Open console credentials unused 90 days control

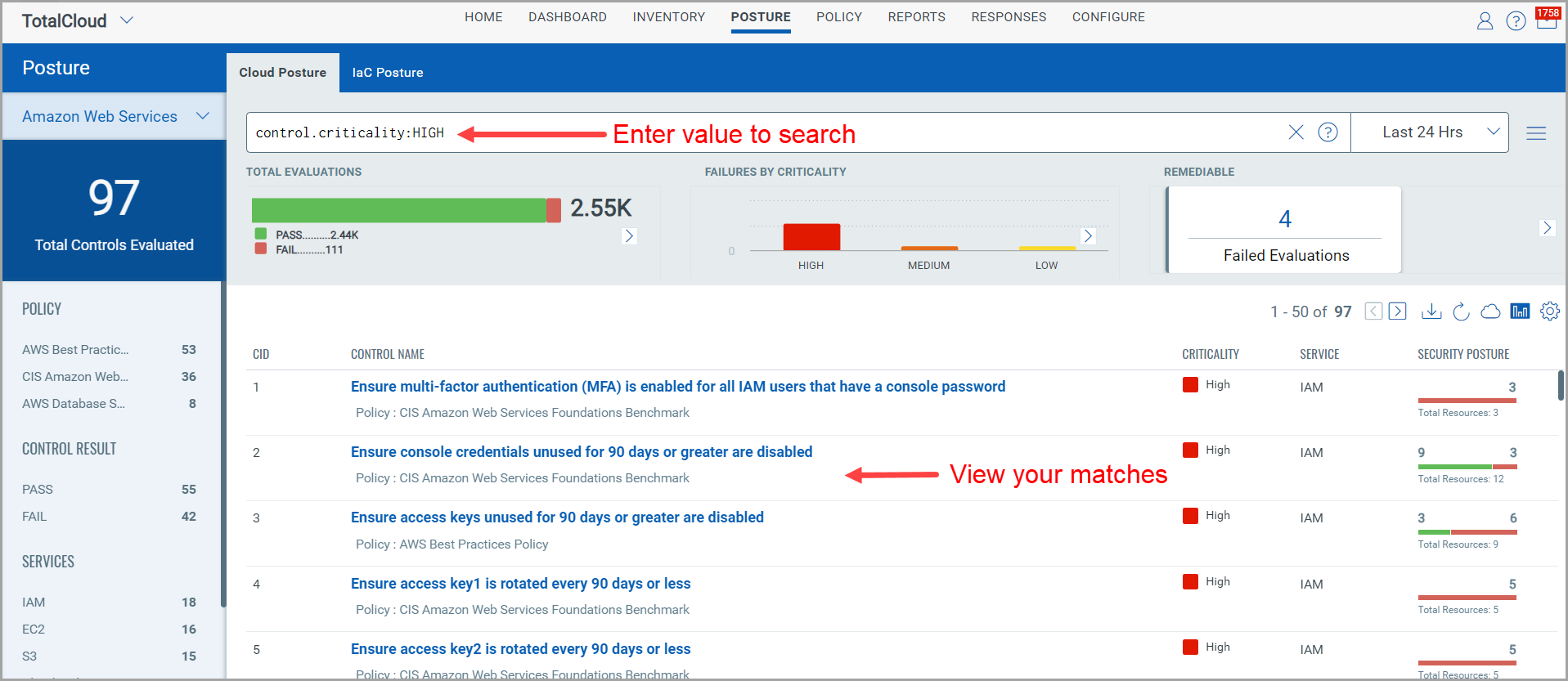(582, 452)
